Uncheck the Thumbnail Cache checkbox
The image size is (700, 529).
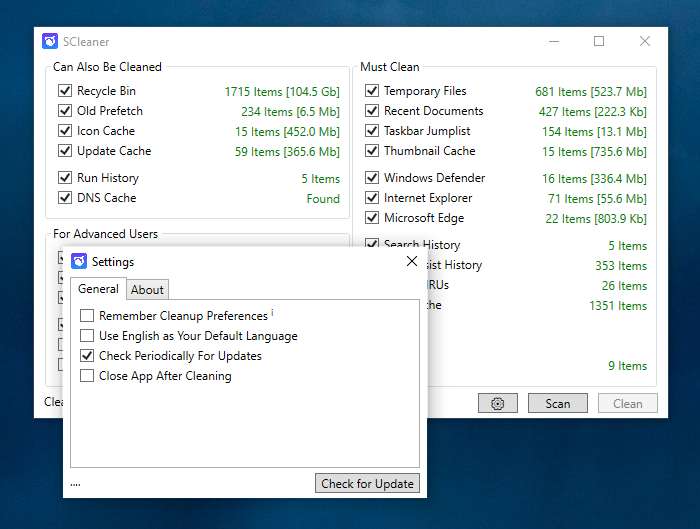(372, 150)
